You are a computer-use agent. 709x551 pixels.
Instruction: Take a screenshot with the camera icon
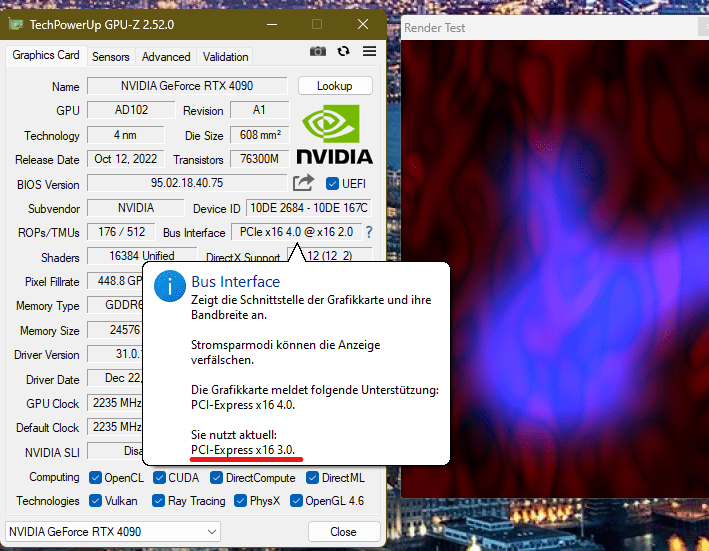[317, 52]
